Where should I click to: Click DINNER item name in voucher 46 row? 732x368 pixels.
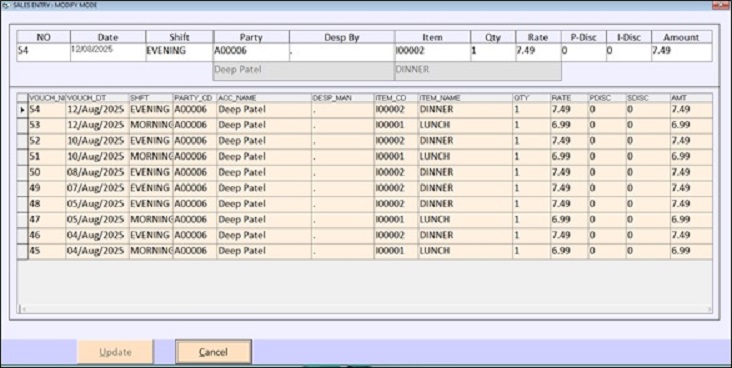(465, 235)
